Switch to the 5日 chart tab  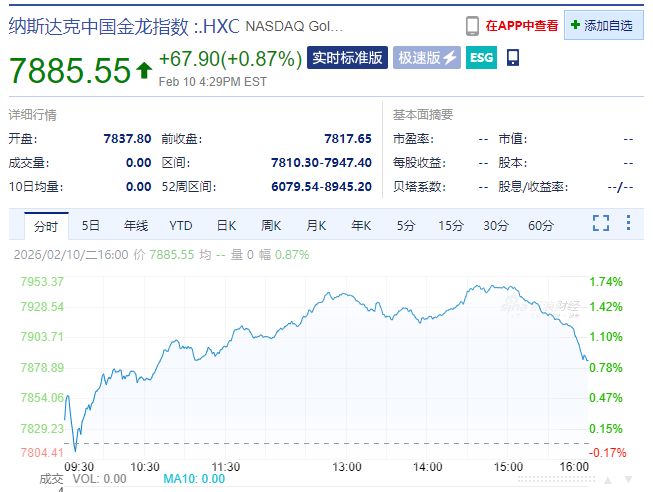pyautogui.click(x=91, y=225)
